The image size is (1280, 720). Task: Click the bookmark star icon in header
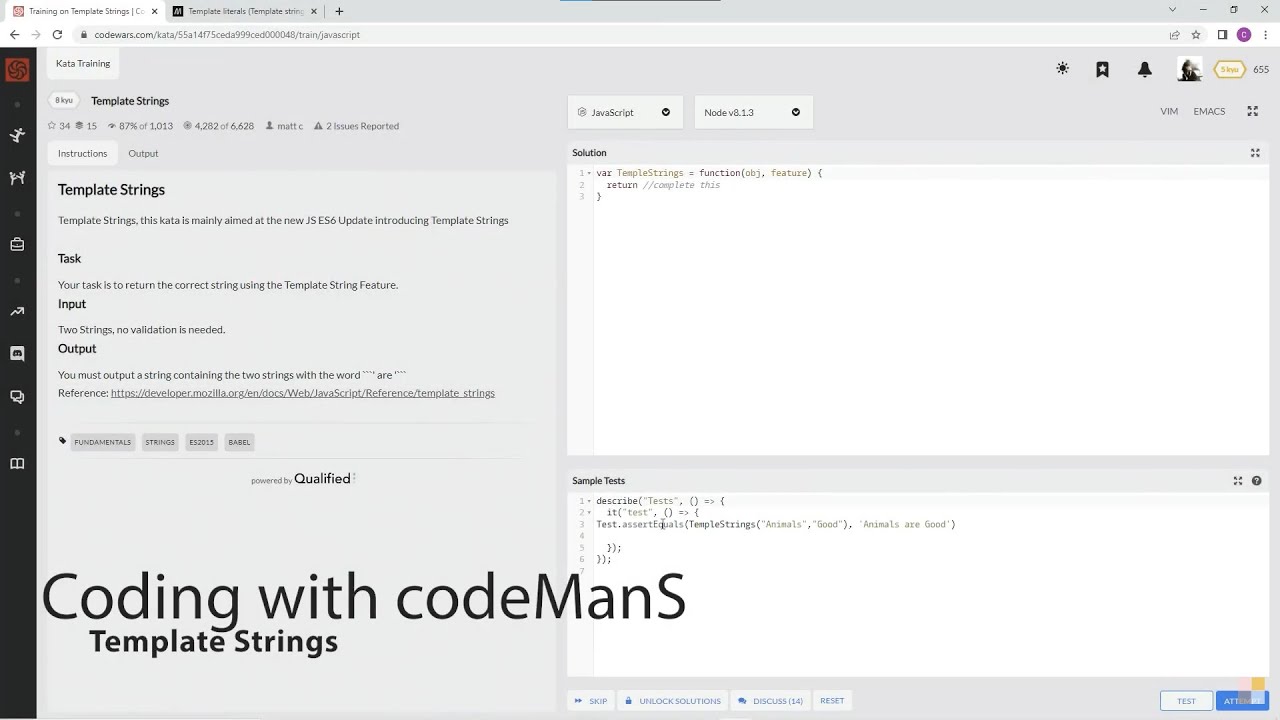1102,69
